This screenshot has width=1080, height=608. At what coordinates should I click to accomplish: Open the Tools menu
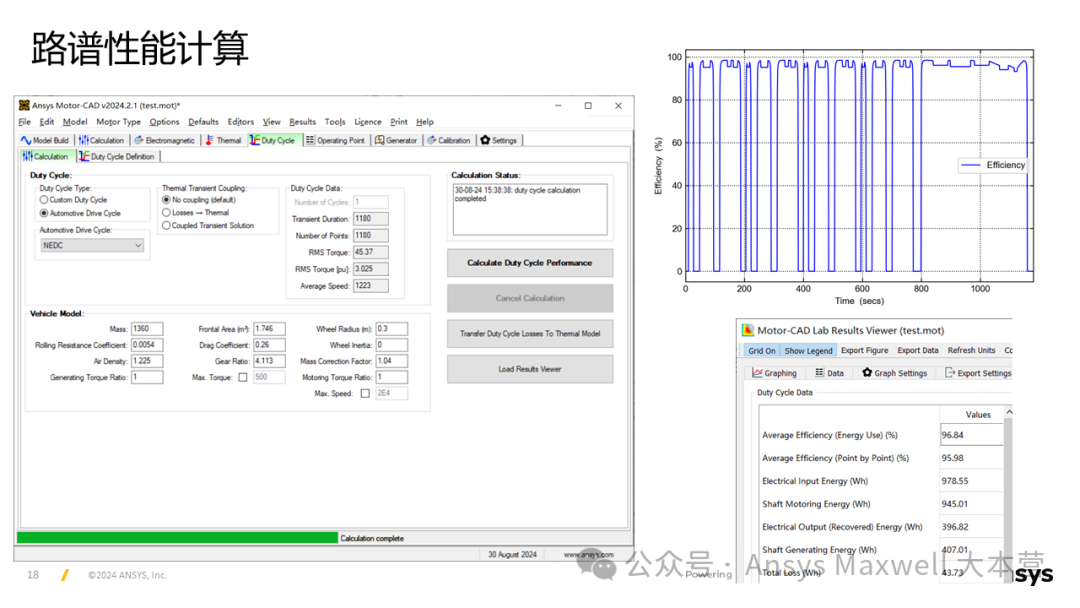(335, 122)
